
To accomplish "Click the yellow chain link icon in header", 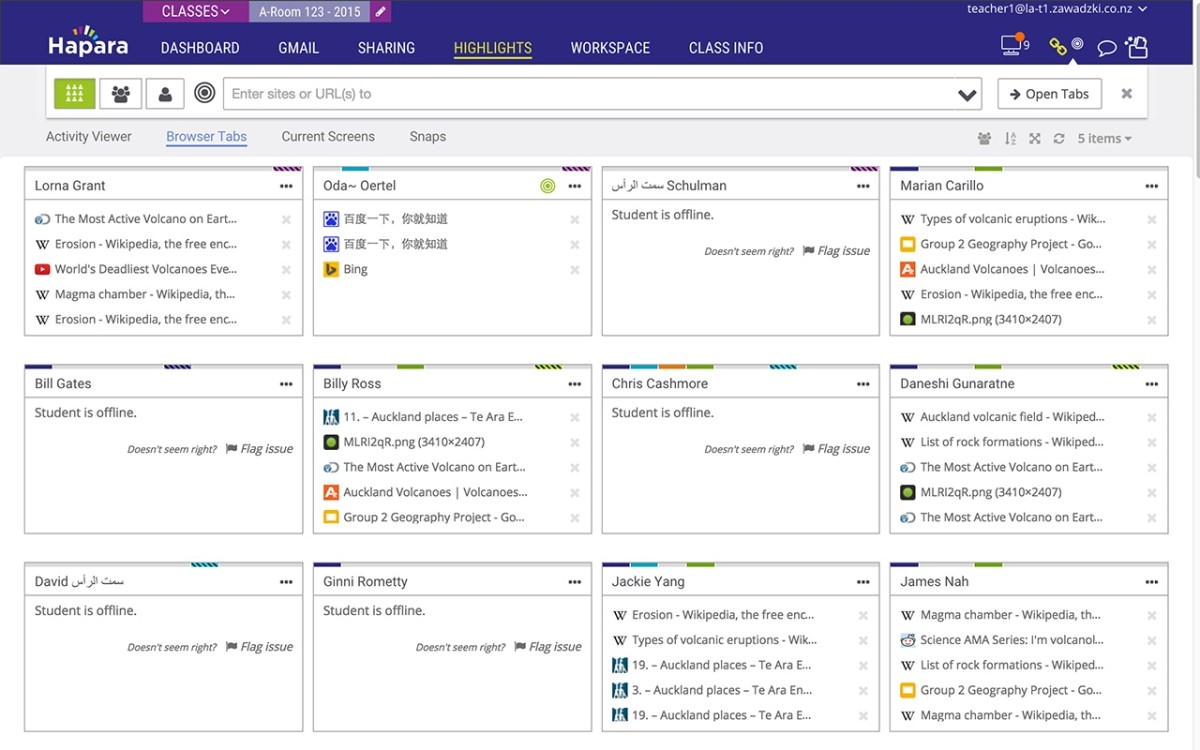I will 1058,46.
